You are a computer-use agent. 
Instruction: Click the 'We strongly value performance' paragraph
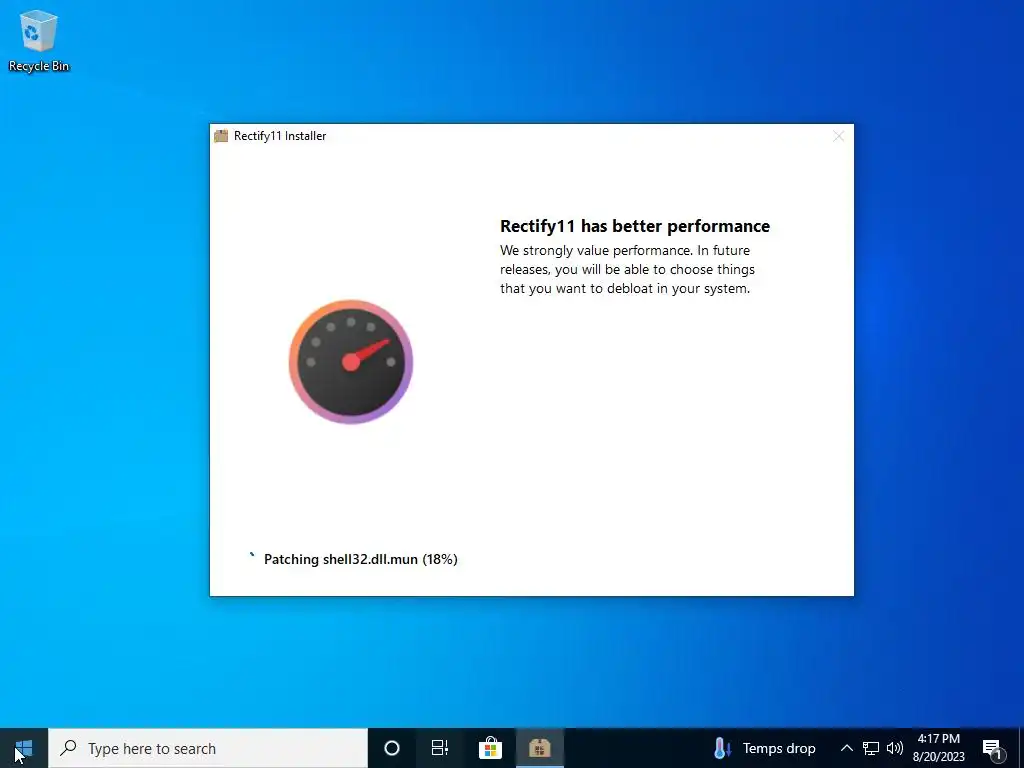tap(628, 269)
